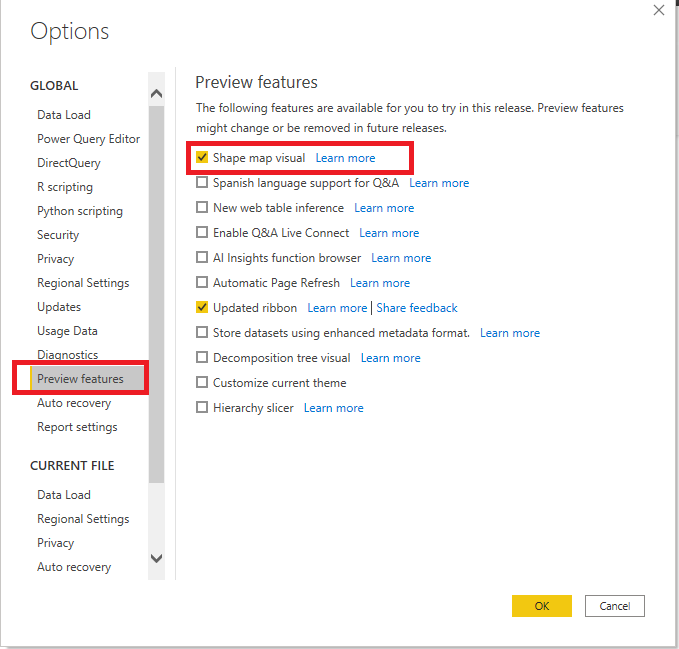
Task: Check the Hierarchy slicer option
Action: (x=202, y=407)
